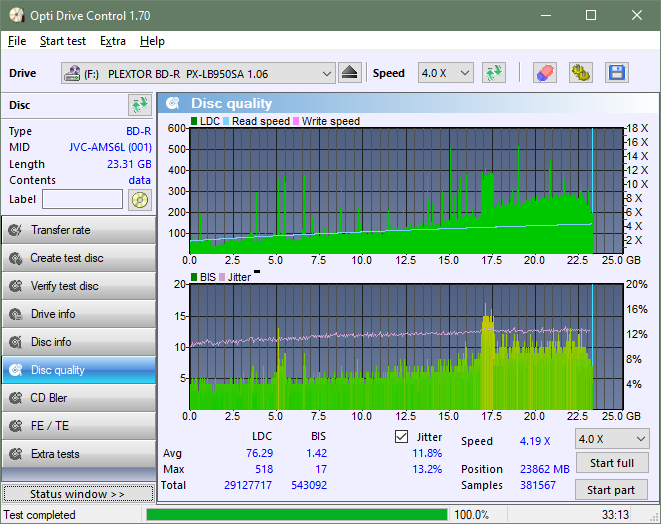Click the Speed value 4.19 X

535,441
